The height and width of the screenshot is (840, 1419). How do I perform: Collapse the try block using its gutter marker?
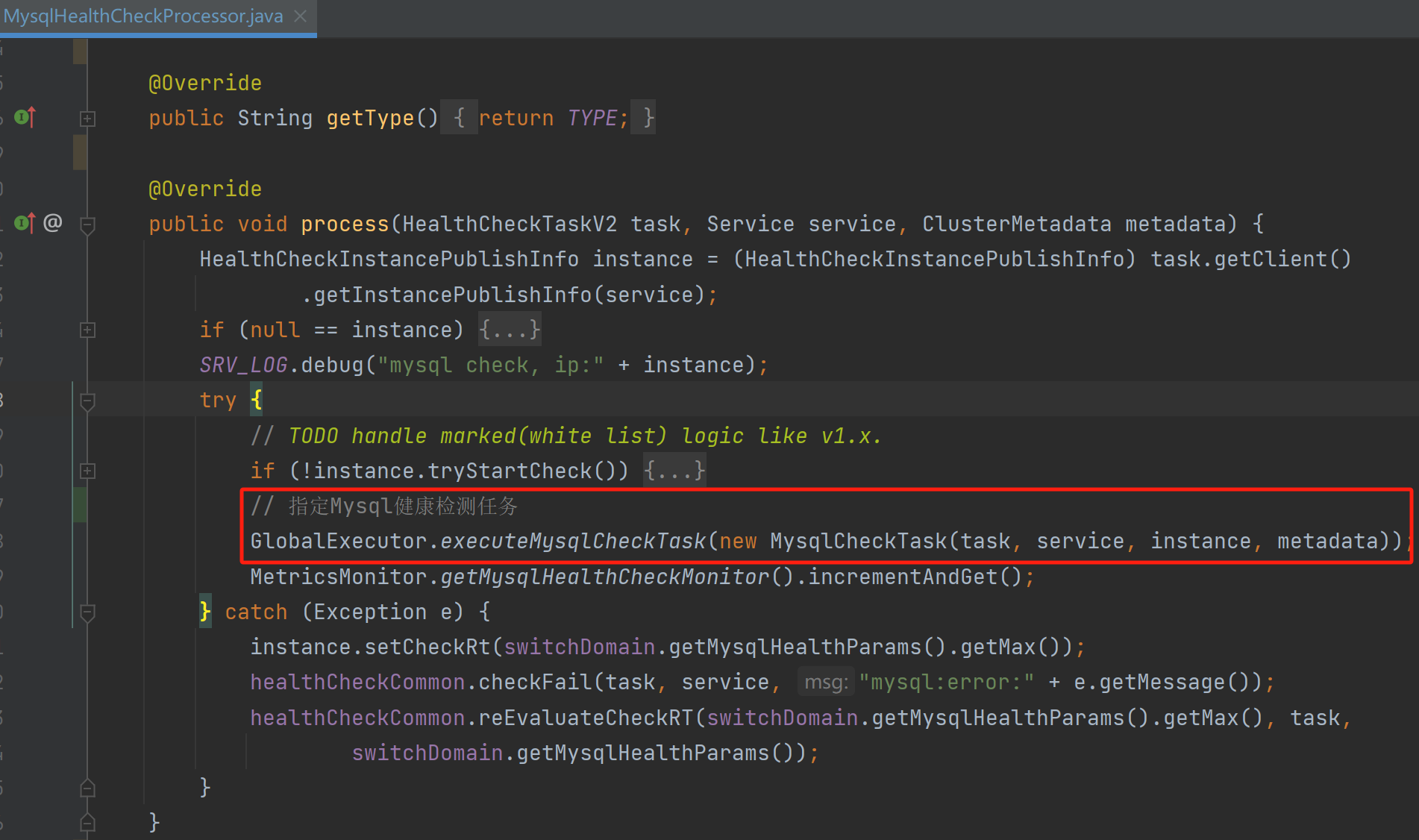click(87, 401)
